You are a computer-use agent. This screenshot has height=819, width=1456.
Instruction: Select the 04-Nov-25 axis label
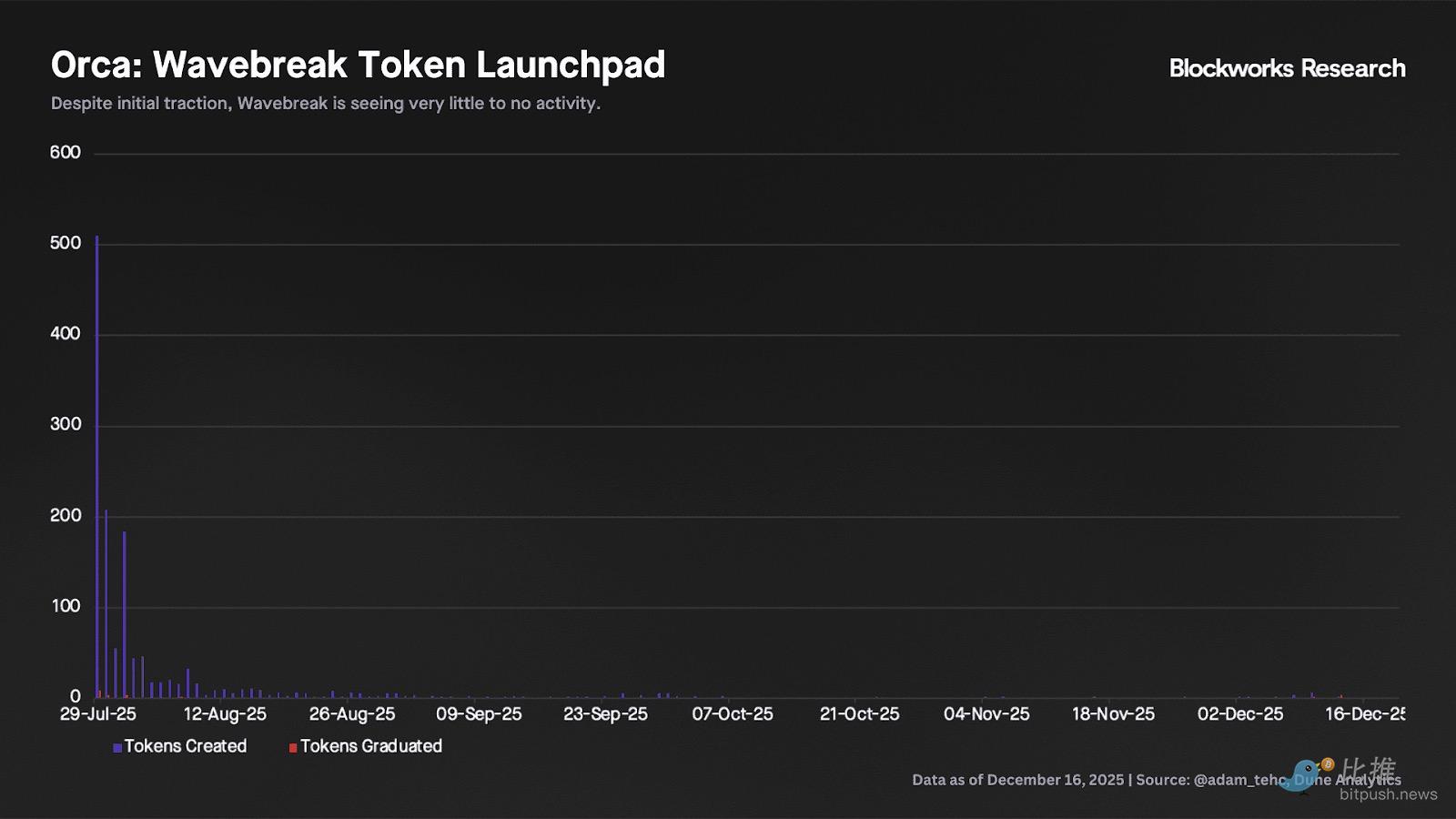click(x=986, y=714)
